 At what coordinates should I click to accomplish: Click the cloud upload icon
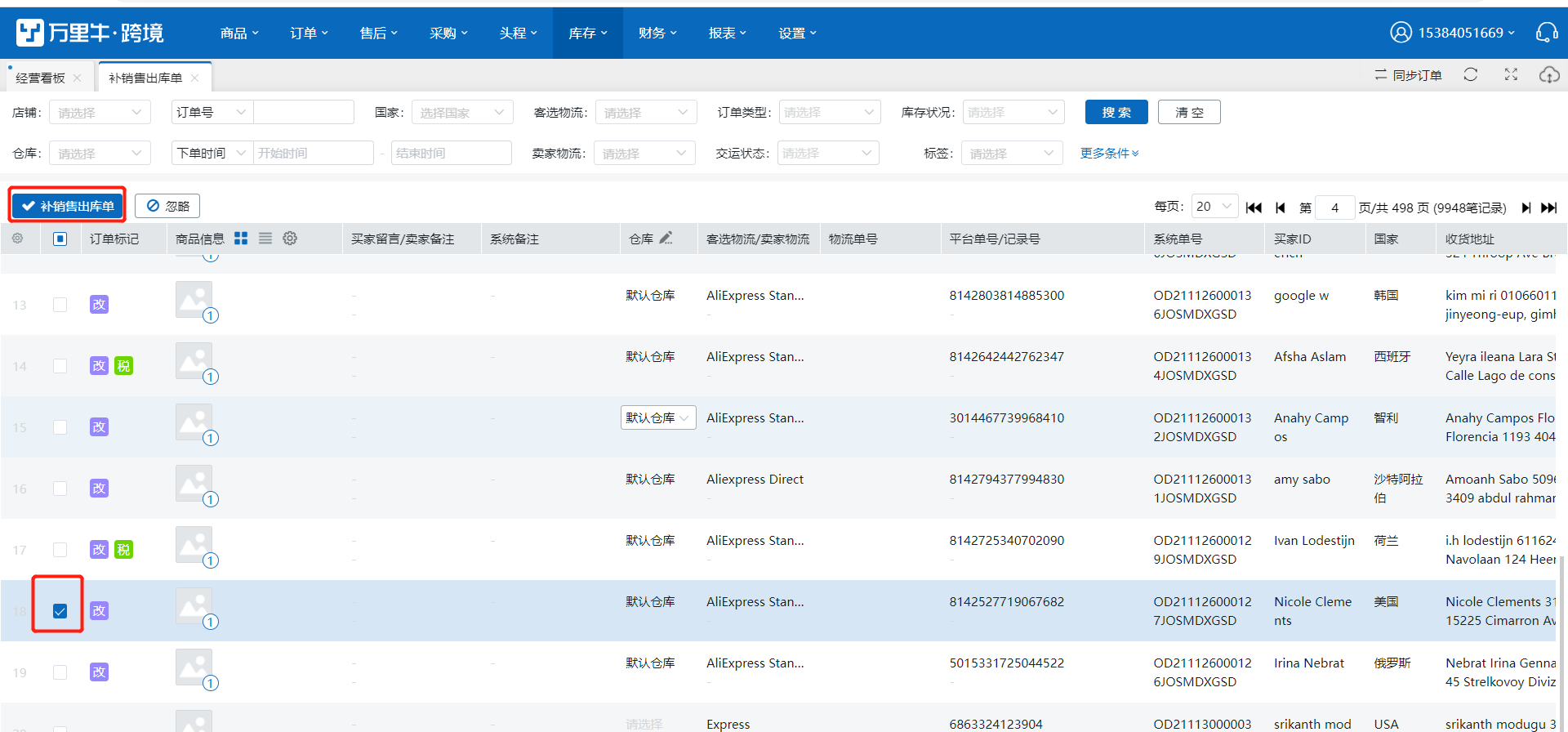(1549, 74)
